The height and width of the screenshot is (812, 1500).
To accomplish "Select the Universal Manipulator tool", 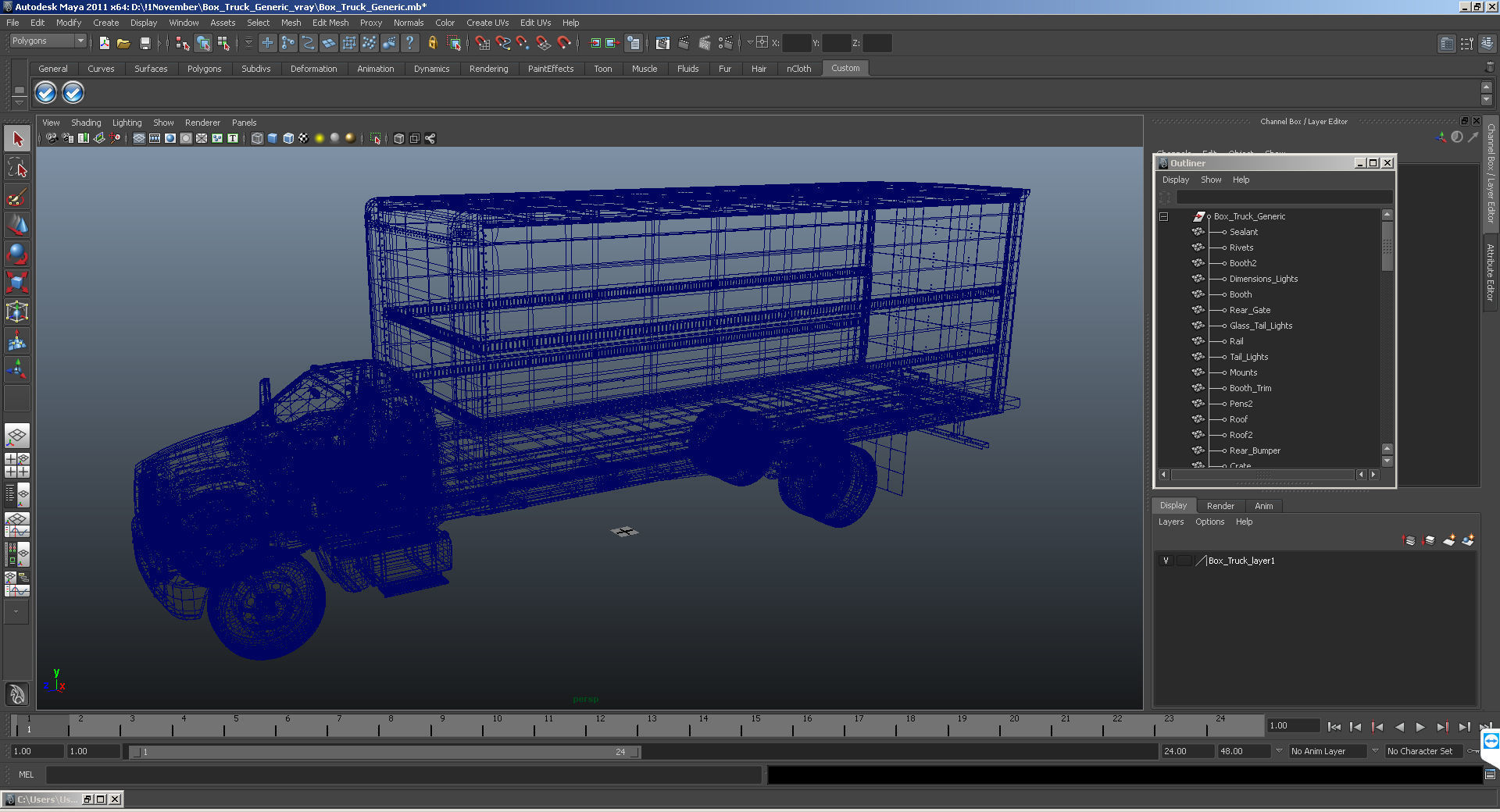I will pos(17,312).
